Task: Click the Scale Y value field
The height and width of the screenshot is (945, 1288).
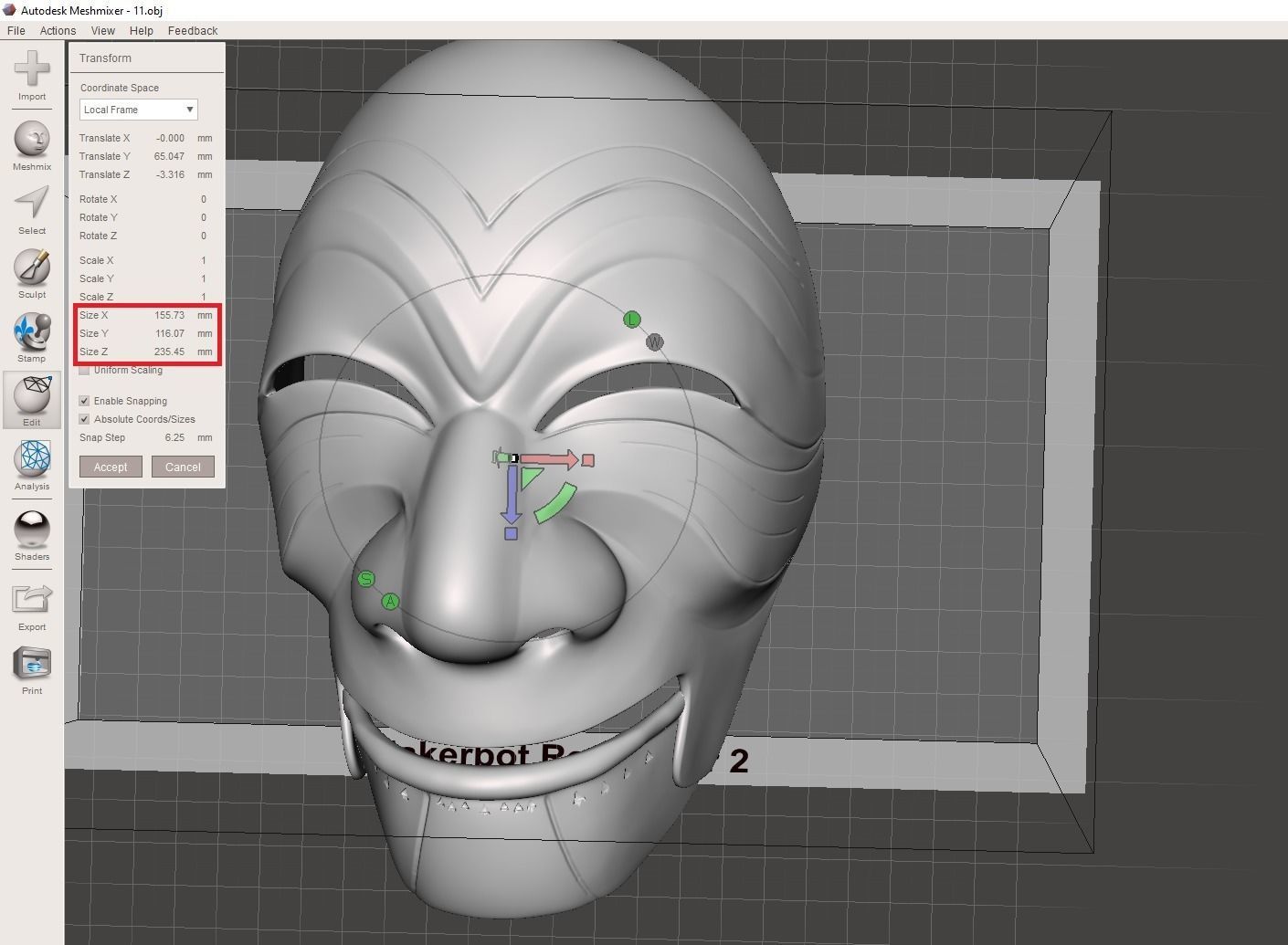Action: [203, 278]
